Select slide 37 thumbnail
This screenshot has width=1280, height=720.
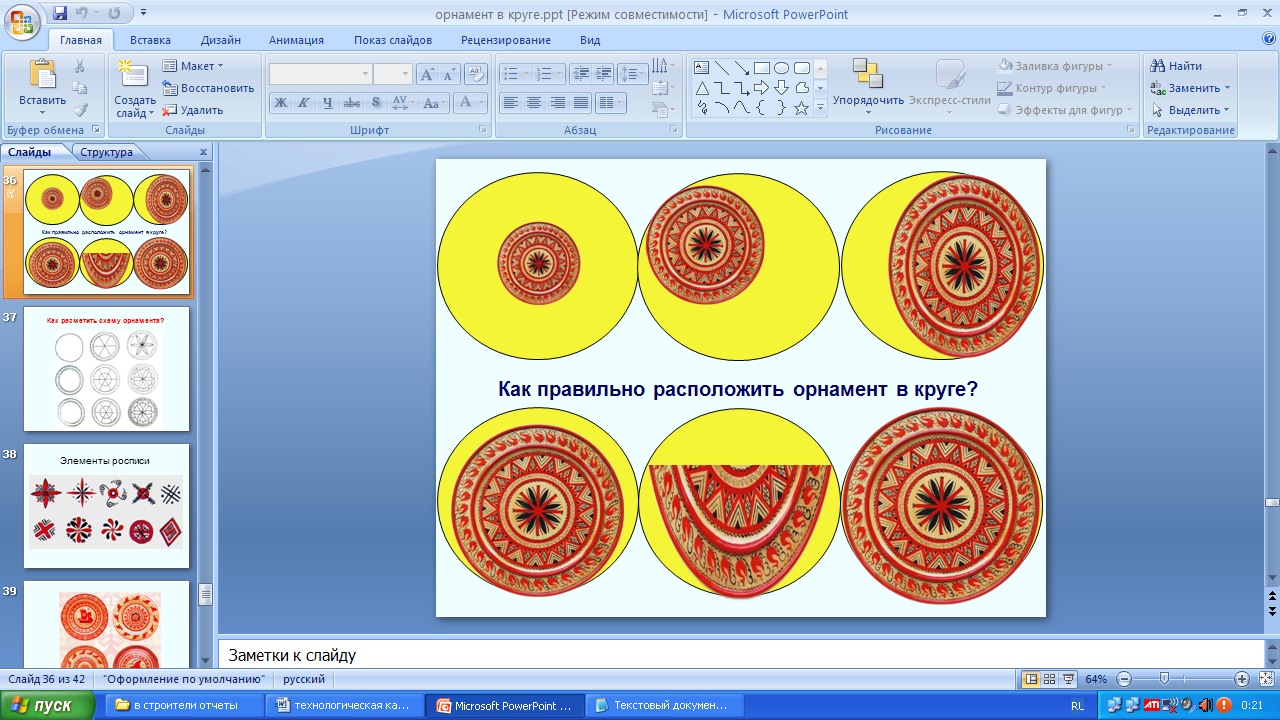(x=106, y=369)
